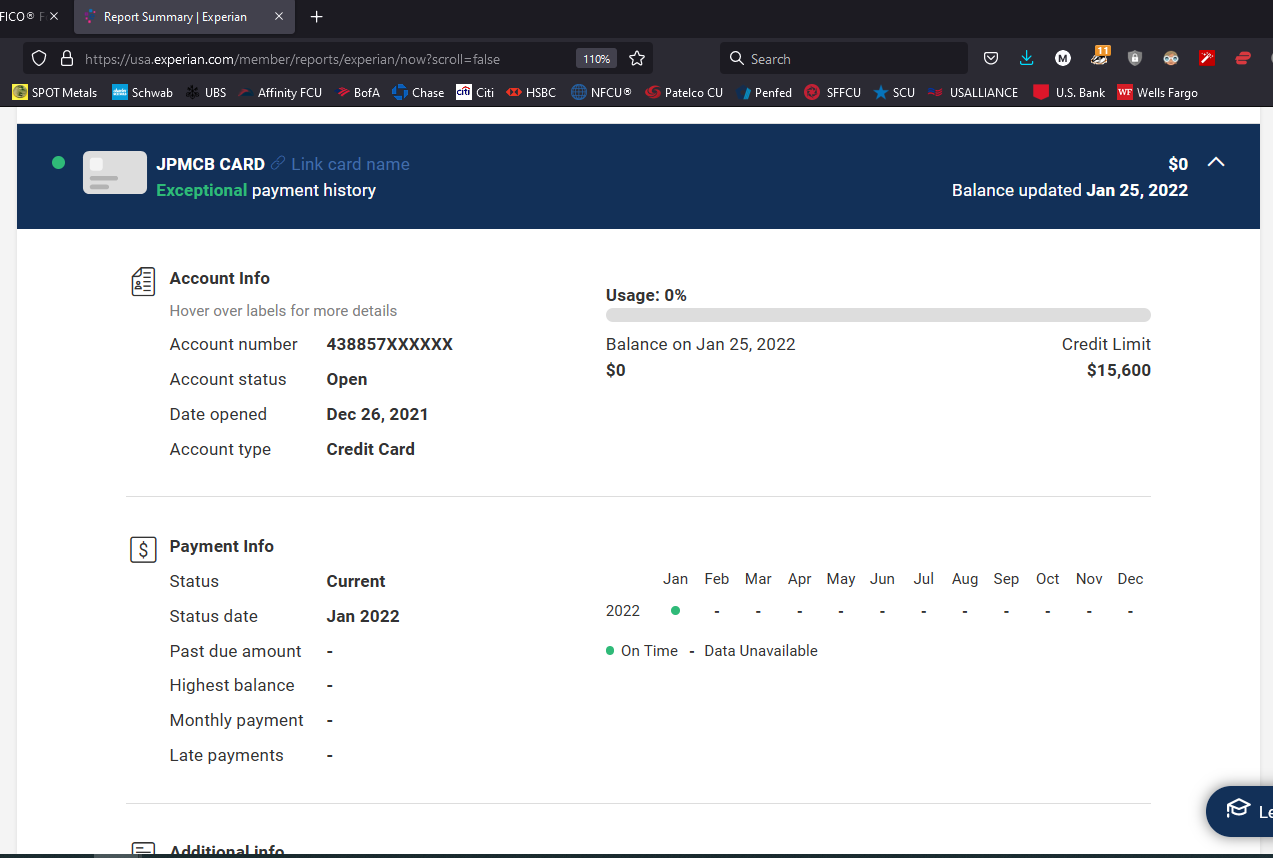
Task: Open the U.S. Bank bookmark
Action: pyautogui.click(x=1069, y=92)
